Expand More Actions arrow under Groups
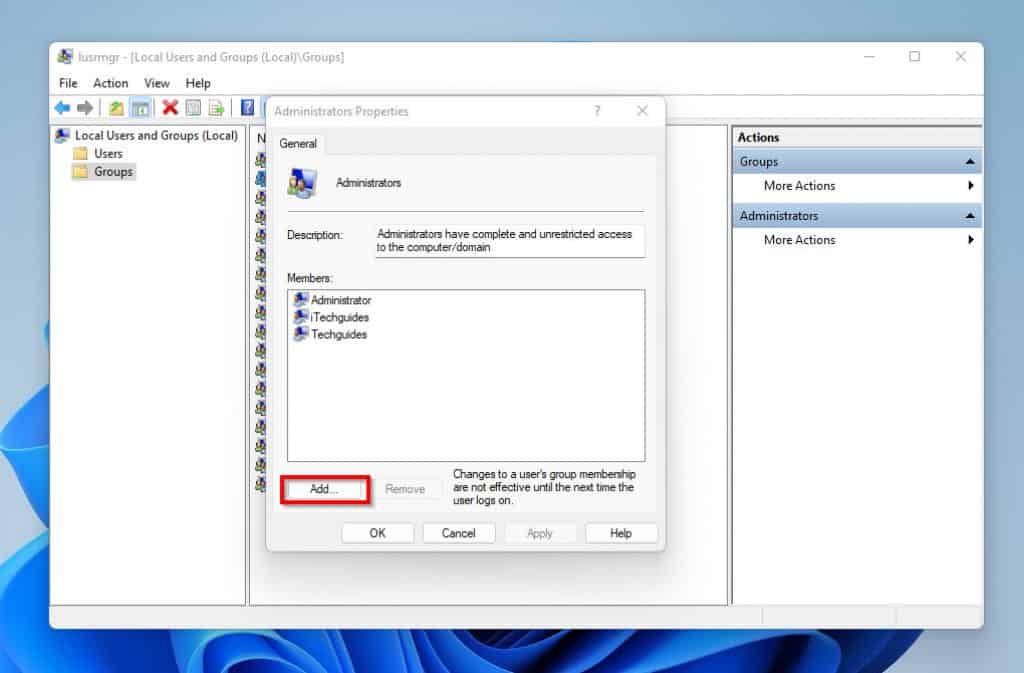Viewport: 1024px width, 673px height. pos(971,185)
